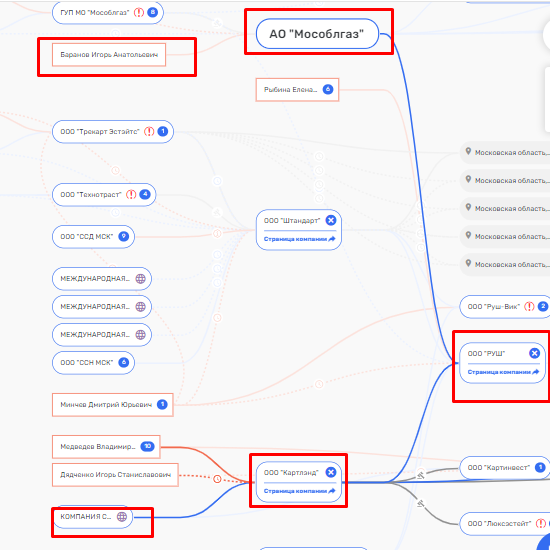Expand connections badge 10 on Медведев Владимир
The width and height of the screenshot is (550, 550).
(147, 446)
